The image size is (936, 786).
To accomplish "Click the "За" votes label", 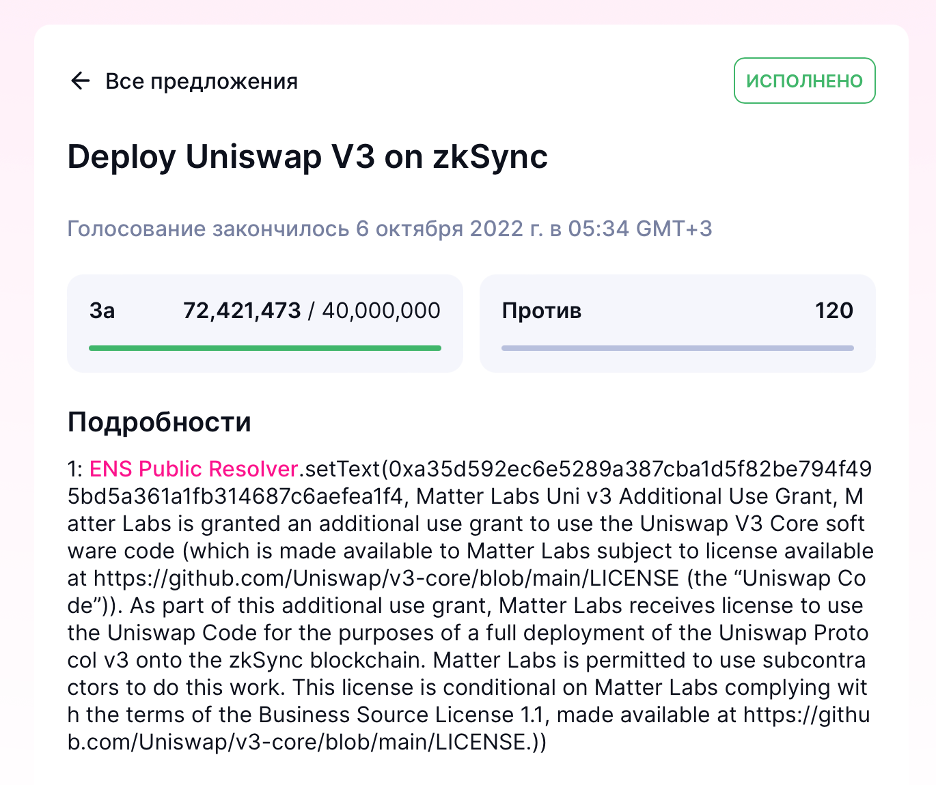I will point(102,311).
